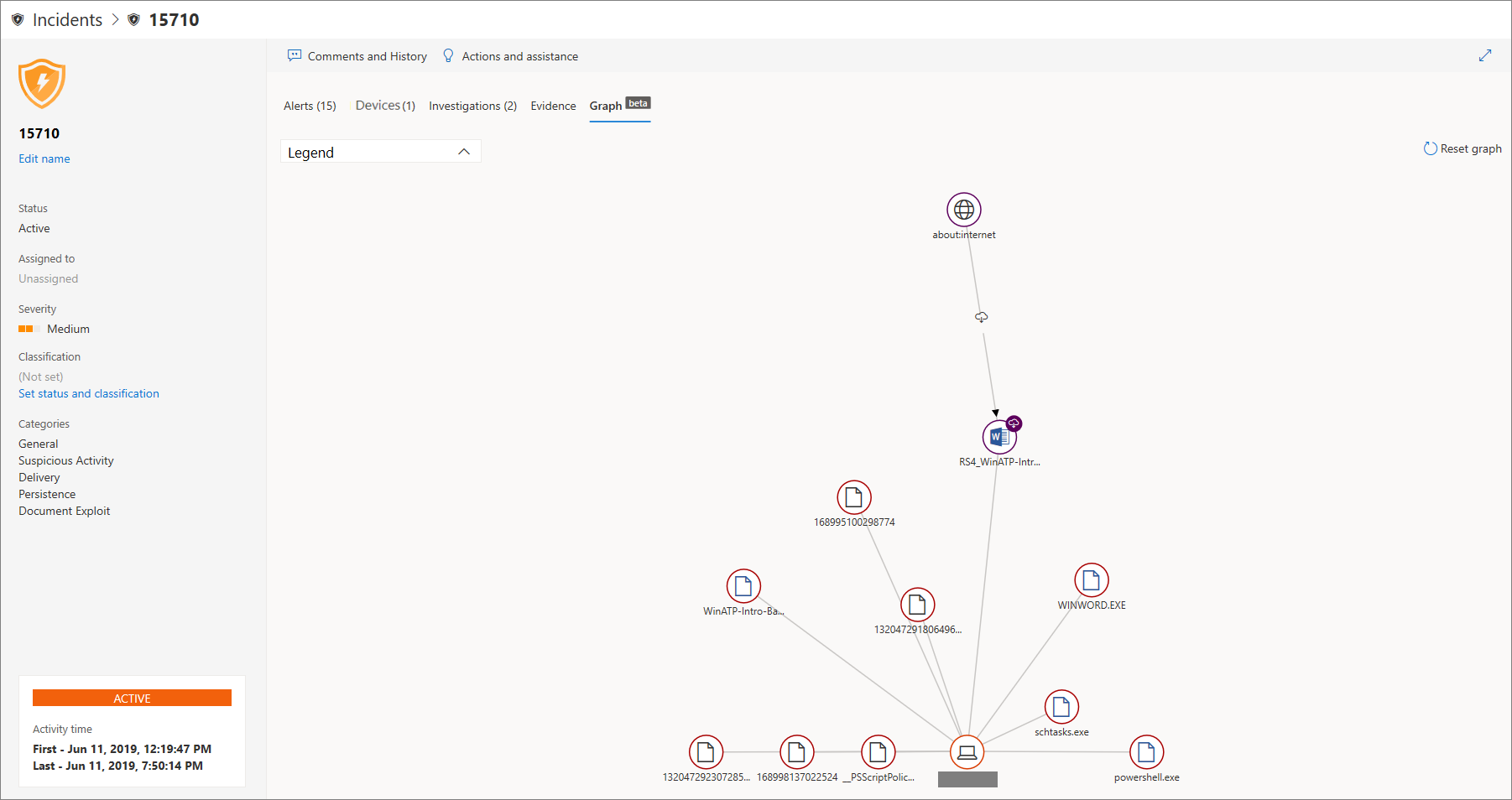Screen dimensions: 1512x800
Task: Click the First activity time entry
Action: pyautogui.click(x=123, y=749)
